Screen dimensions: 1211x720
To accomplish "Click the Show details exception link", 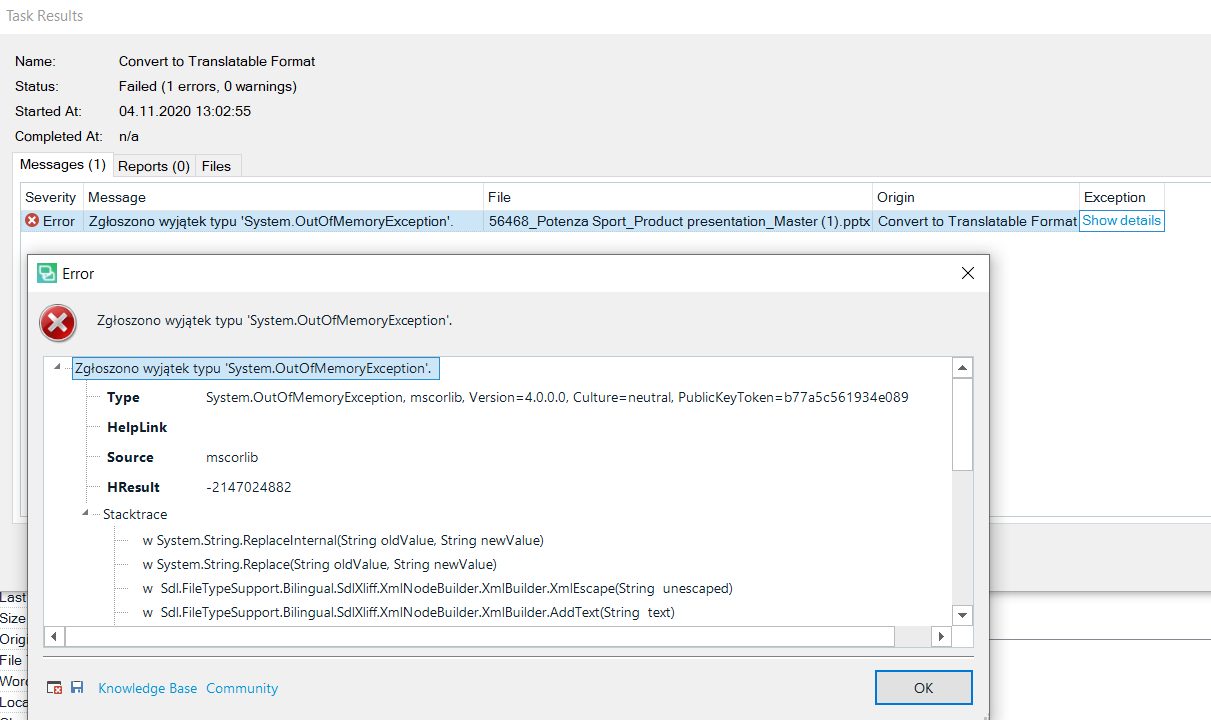I will pyautogui.click(x=1121, y=221).
